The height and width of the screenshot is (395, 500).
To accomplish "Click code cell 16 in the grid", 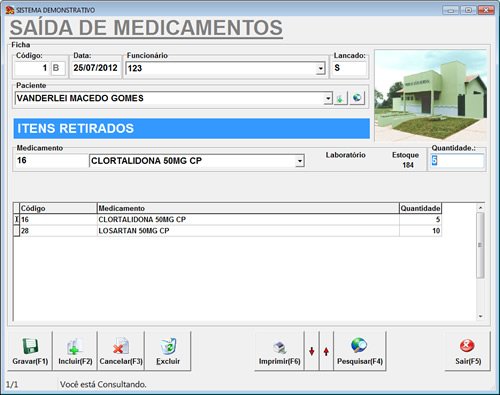I will tap(58, 219).
